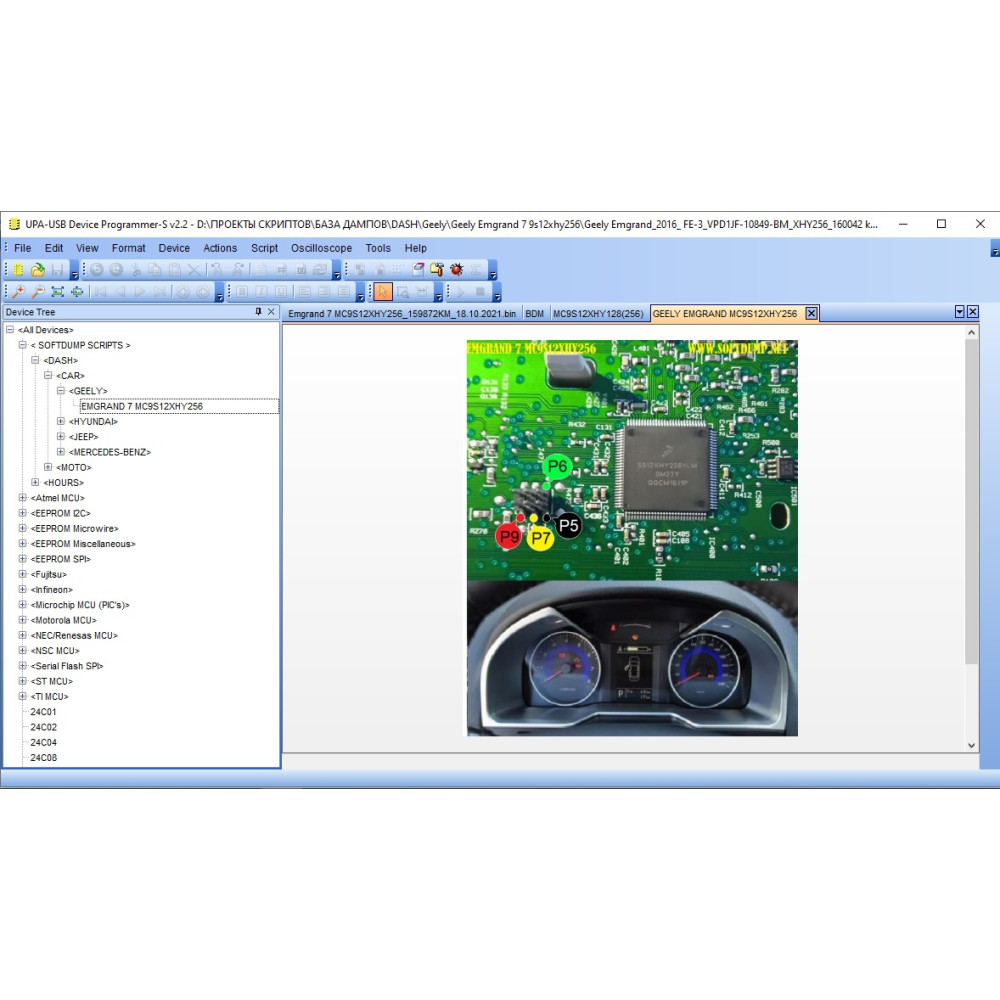Open the Actions menu
The image size is (1000, 1000).
[220, 248]
